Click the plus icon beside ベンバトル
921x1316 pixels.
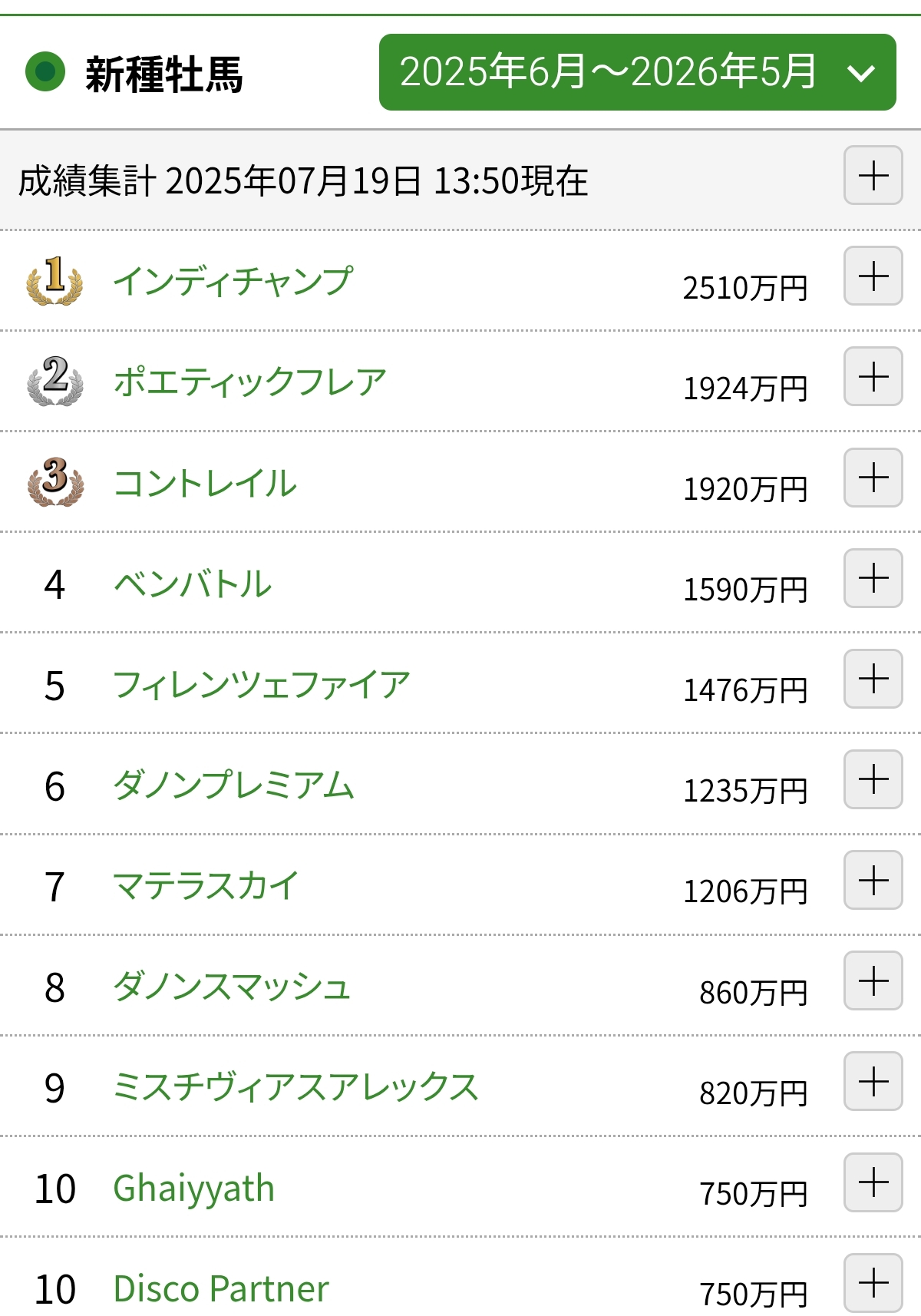[x=873, y=578]
